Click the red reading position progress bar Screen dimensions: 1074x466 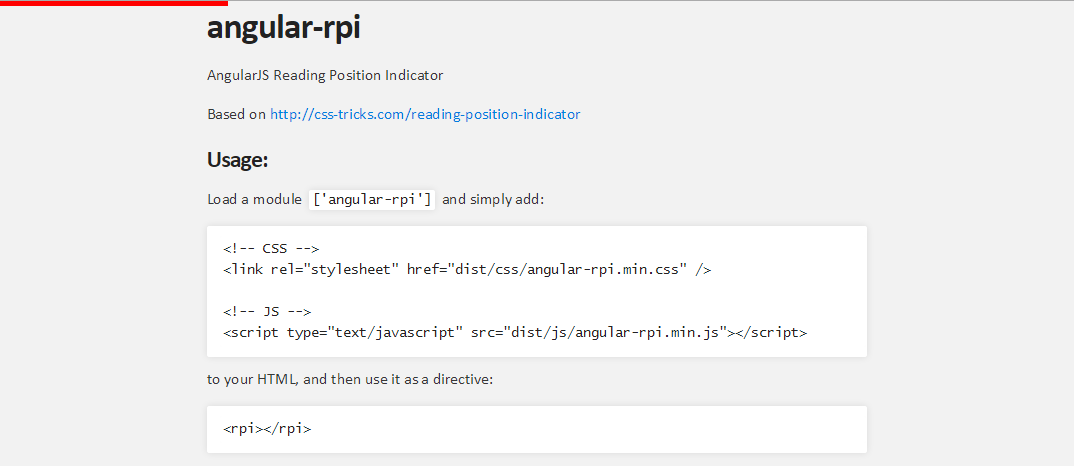pos(114,3)
